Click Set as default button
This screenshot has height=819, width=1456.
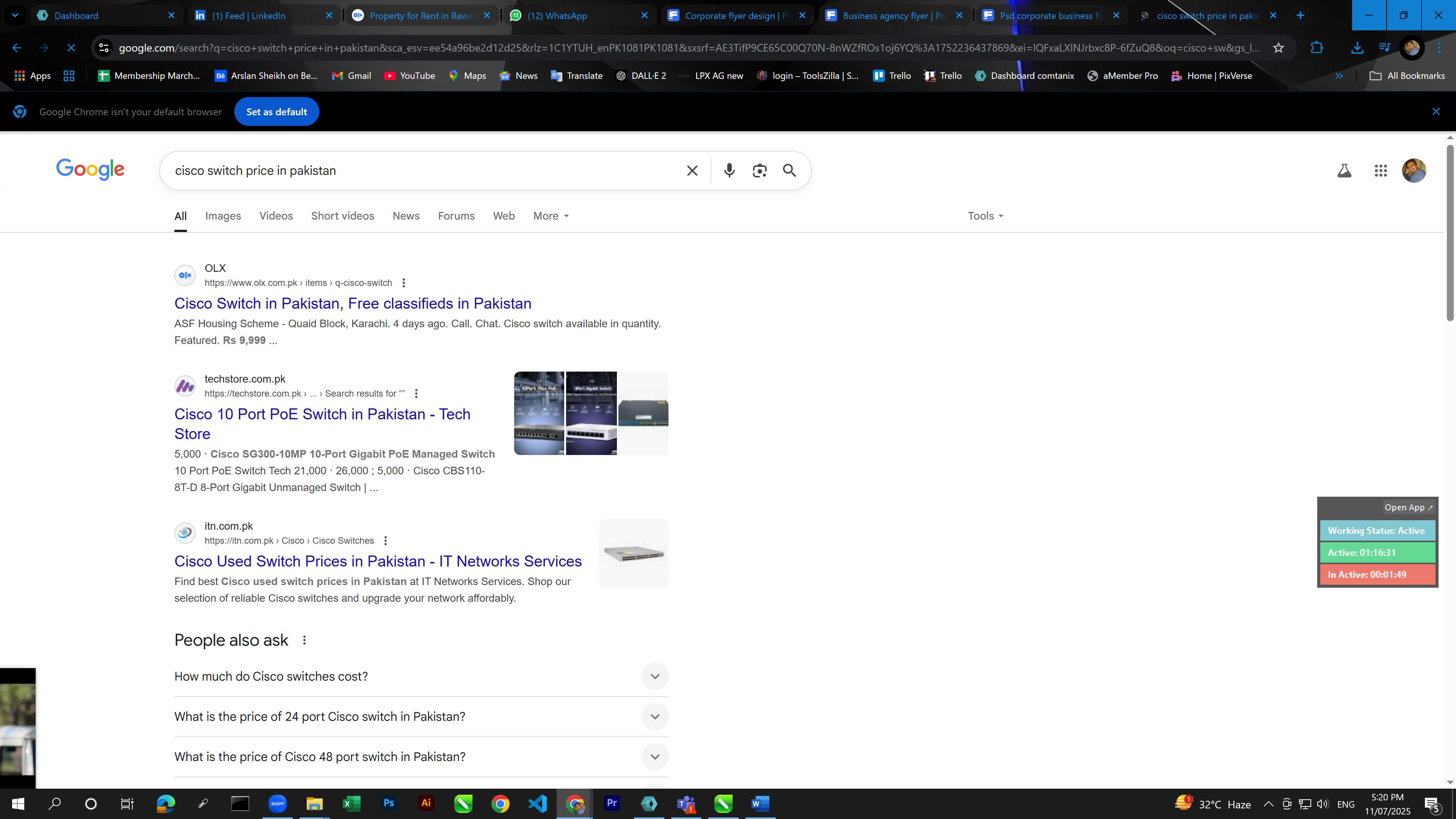[276, 111]
